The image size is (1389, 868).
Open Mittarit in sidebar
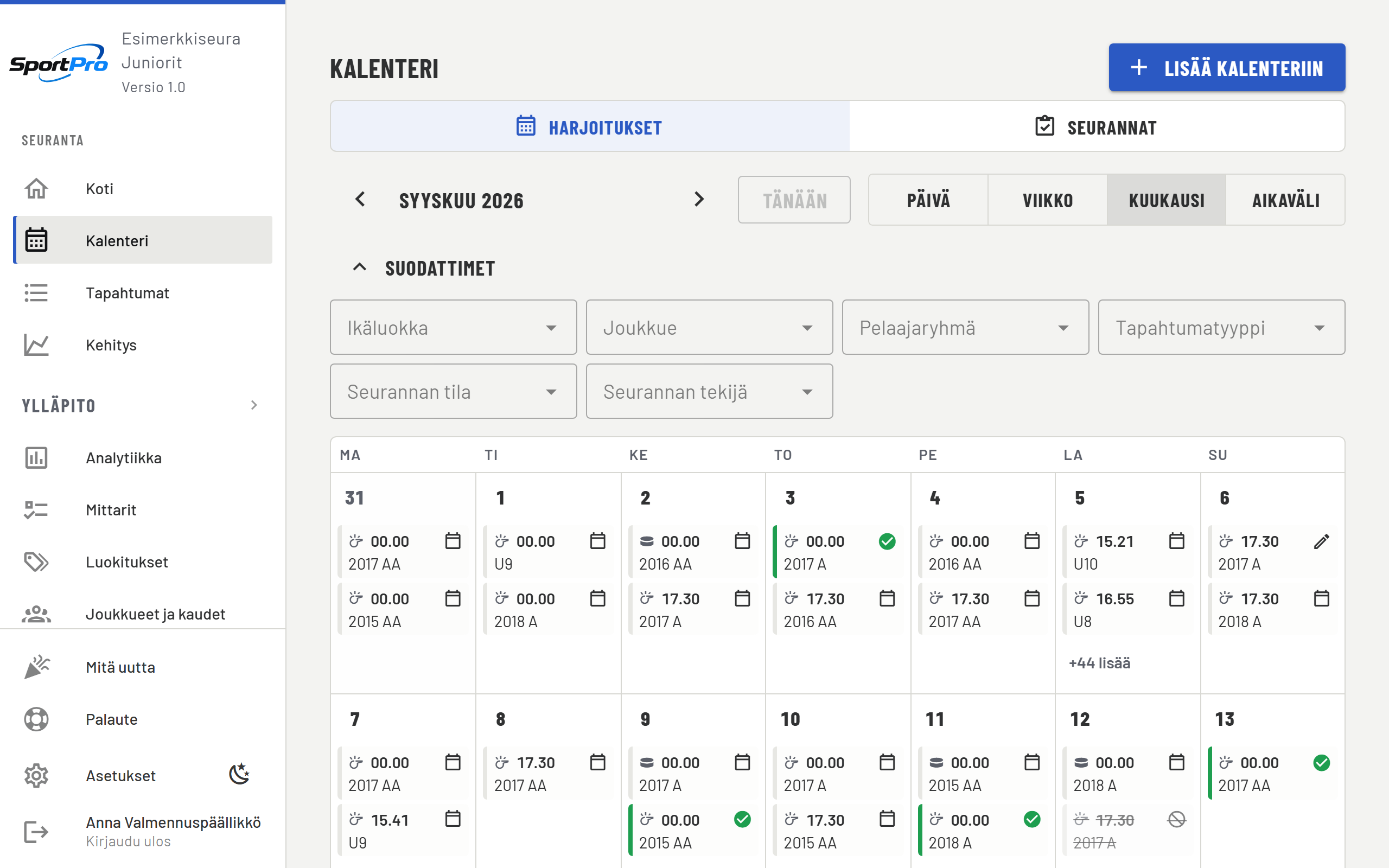[x=142, y=510]
